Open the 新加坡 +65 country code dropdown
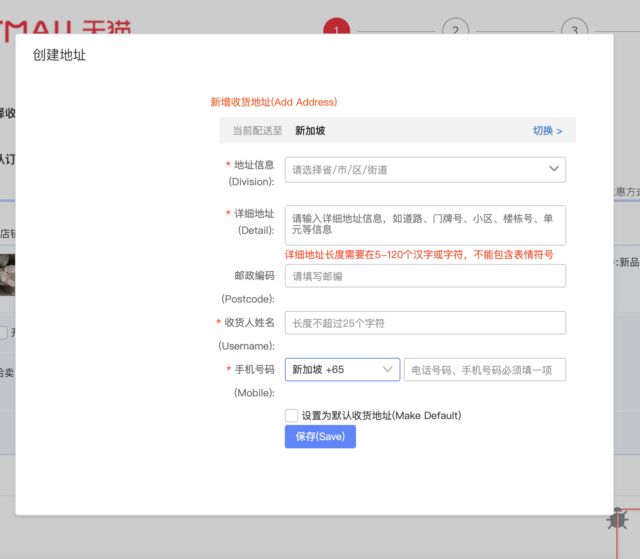This screenshot has width=640, height=559. (x=341, y=370)
